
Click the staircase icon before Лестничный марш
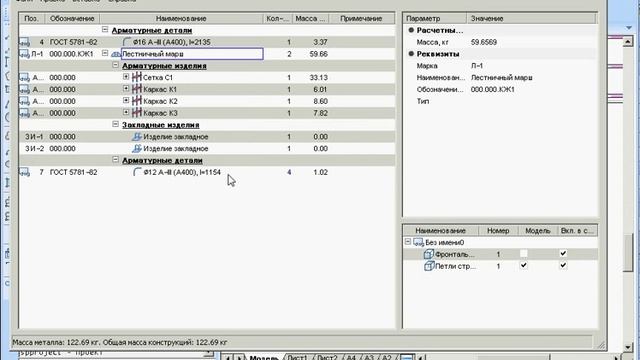tap(116, 54)
